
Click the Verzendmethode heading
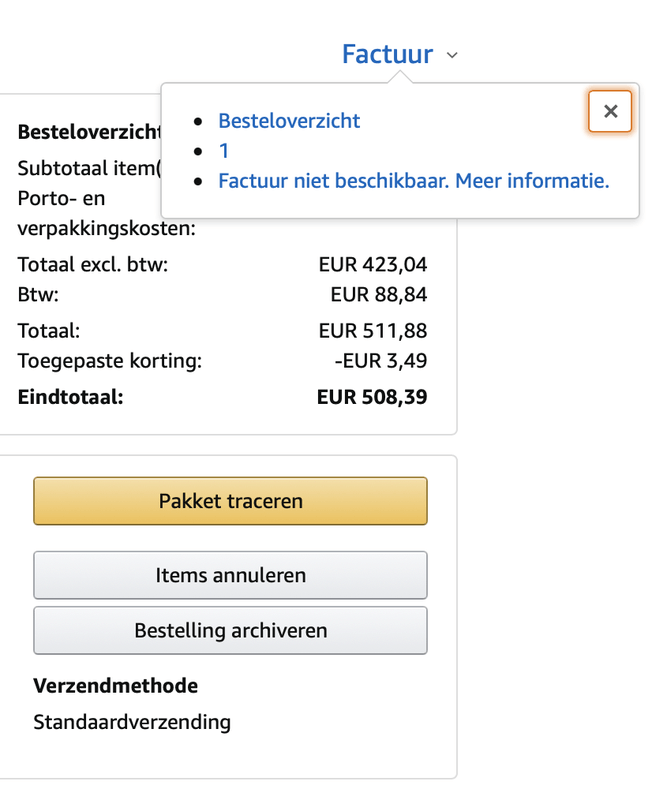pos(115,686)
